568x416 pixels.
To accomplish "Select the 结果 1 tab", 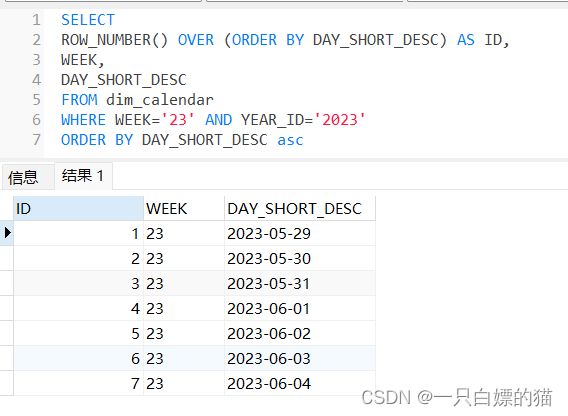I will coord(83,176).
